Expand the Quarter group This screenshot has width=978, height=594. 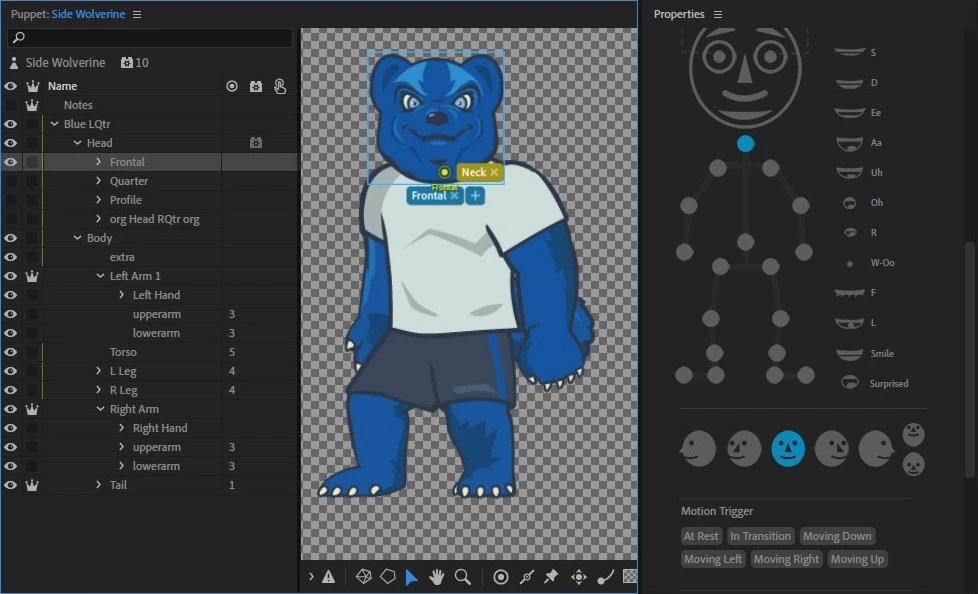coord(99,181)
